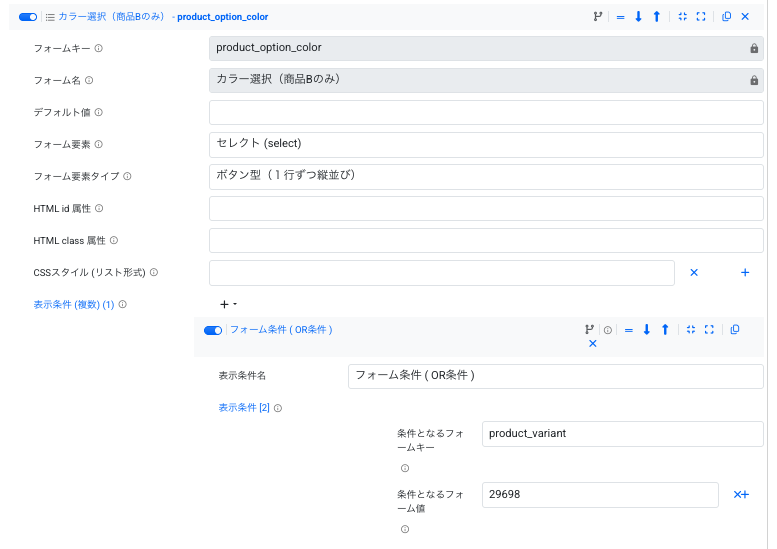Viewport: 777px width, 549px height.
Task: Click the locked フォーム名 field
Action: [486, 80]
